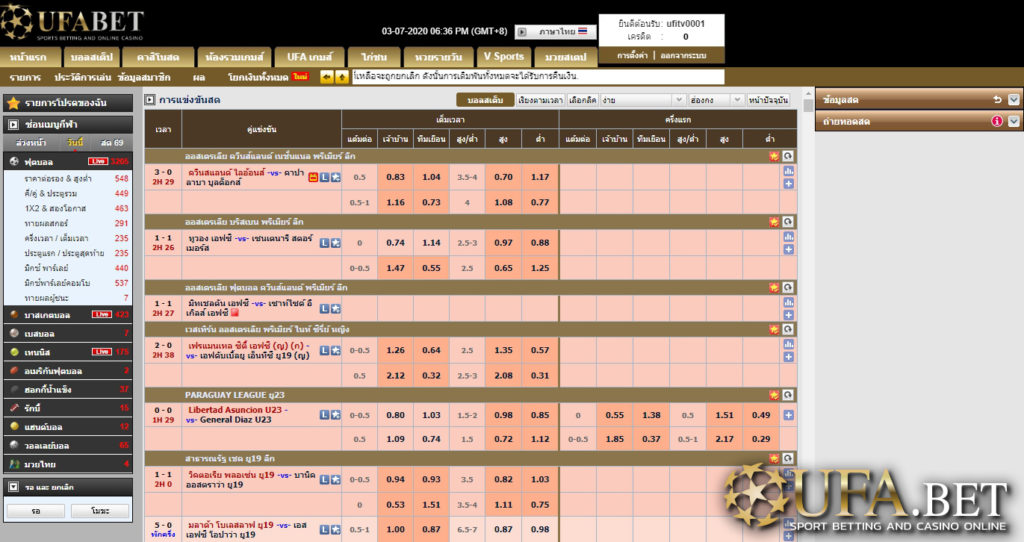Click the scroll-up arrow of the match list scrollbar
Image resolution: width=1024 pixels, height=542 pixels.
click(808, 93)
